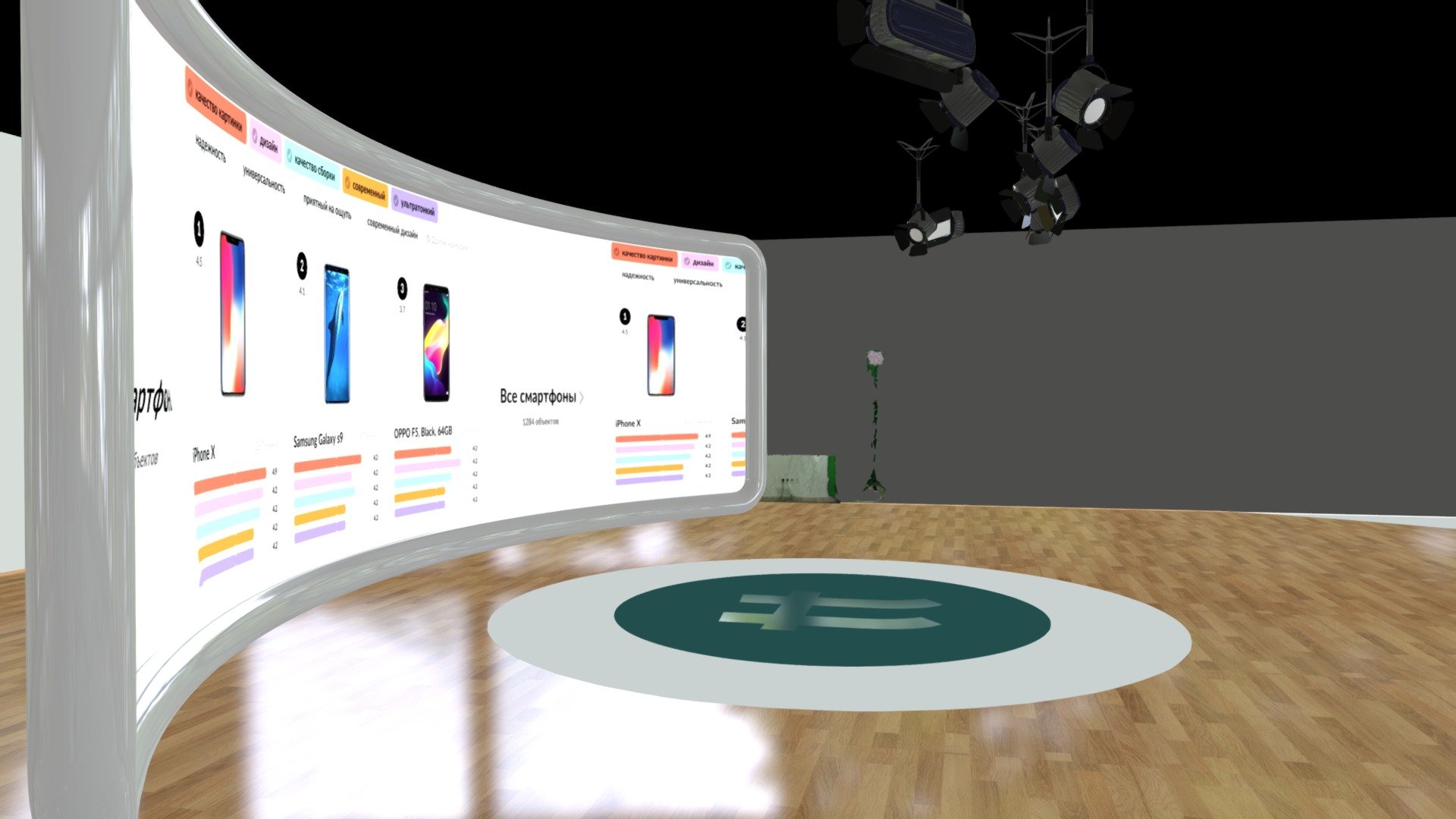
Task: Click the '1284 объектов' count text
Action: coord(540,422)
